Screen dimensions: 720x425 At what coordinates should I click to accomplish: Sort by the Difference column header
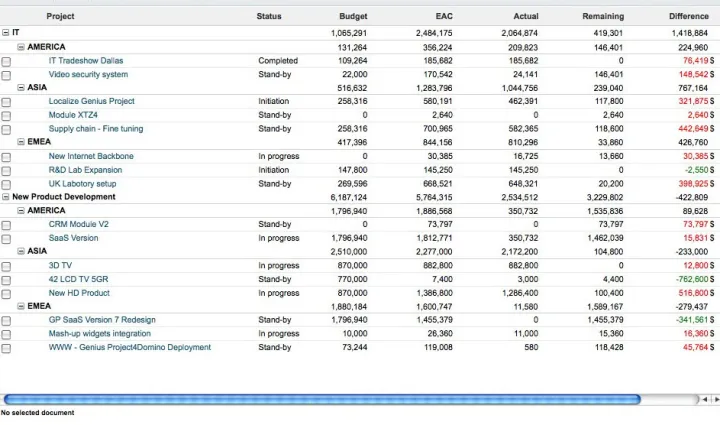pos(688,16)
